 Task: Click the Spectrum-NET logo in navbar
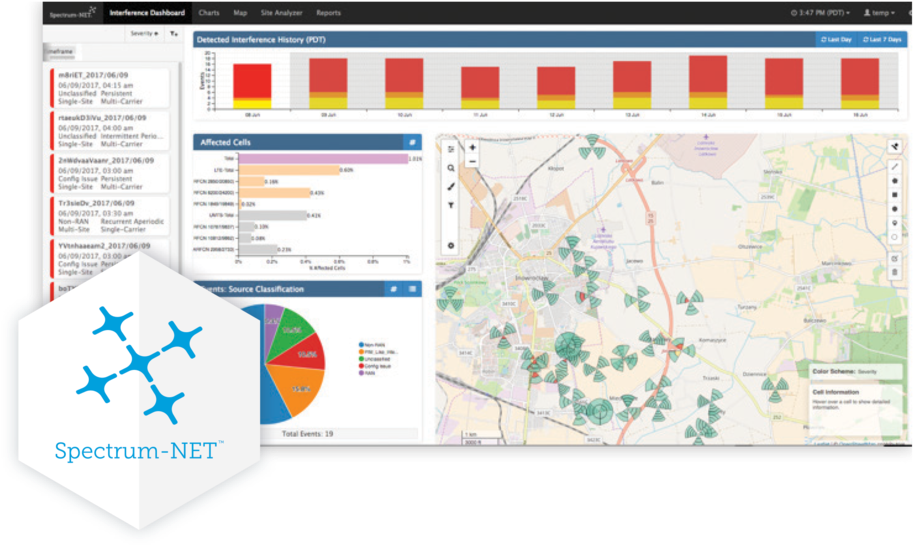click(x=72, y=13)
